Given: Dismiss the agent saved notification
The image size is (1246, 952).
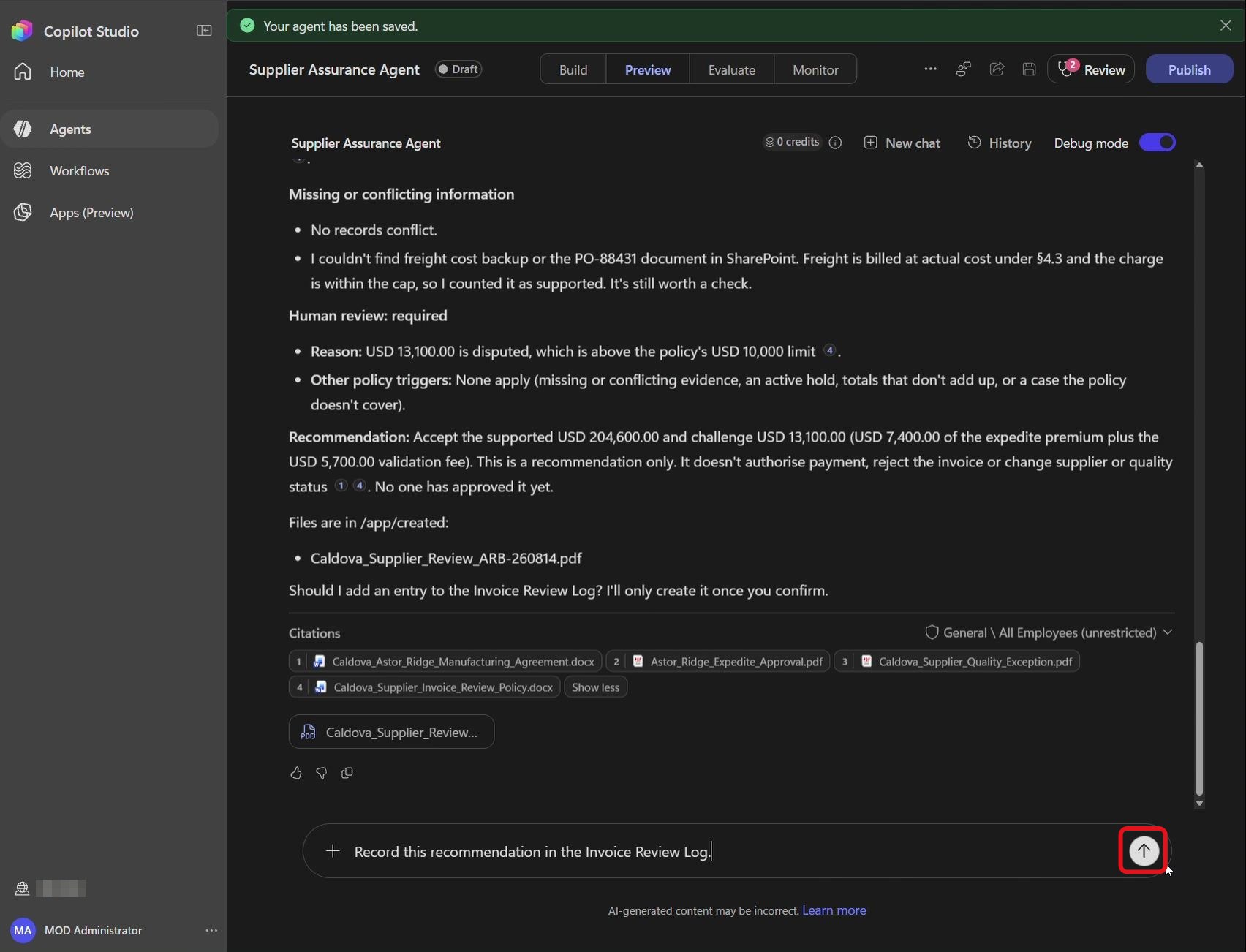Looking at the screenshot, I should click(x=1226, y=26).
